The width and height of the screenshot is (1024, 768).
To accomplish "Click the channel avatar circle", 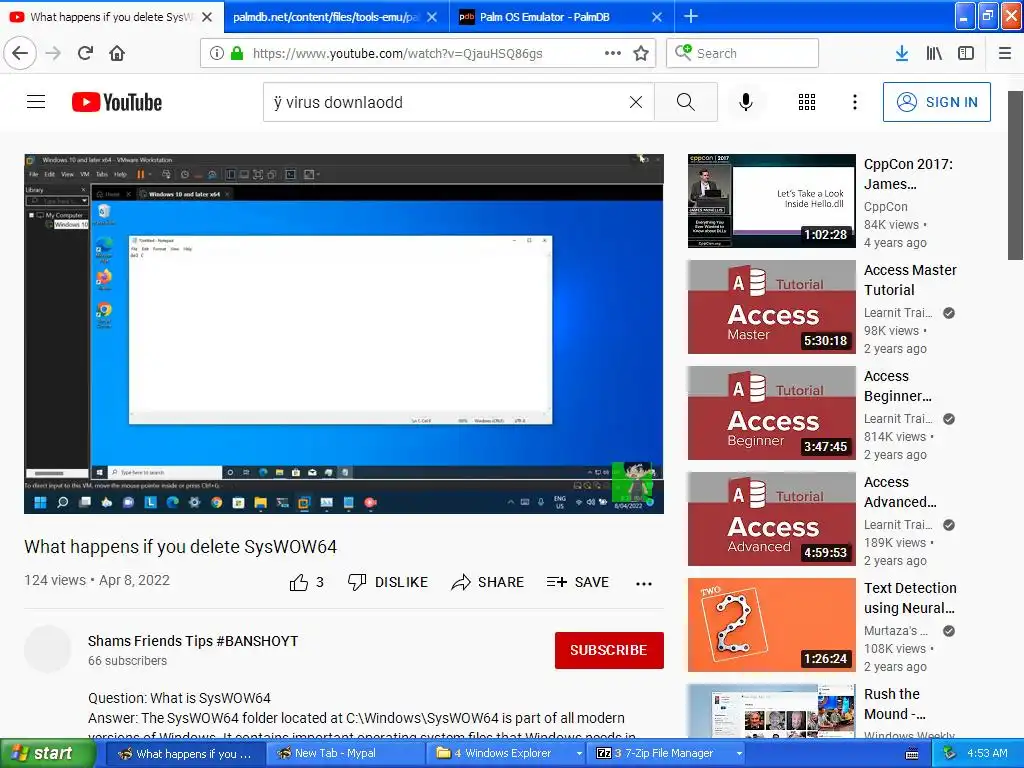I will click(x=48, y=649).
